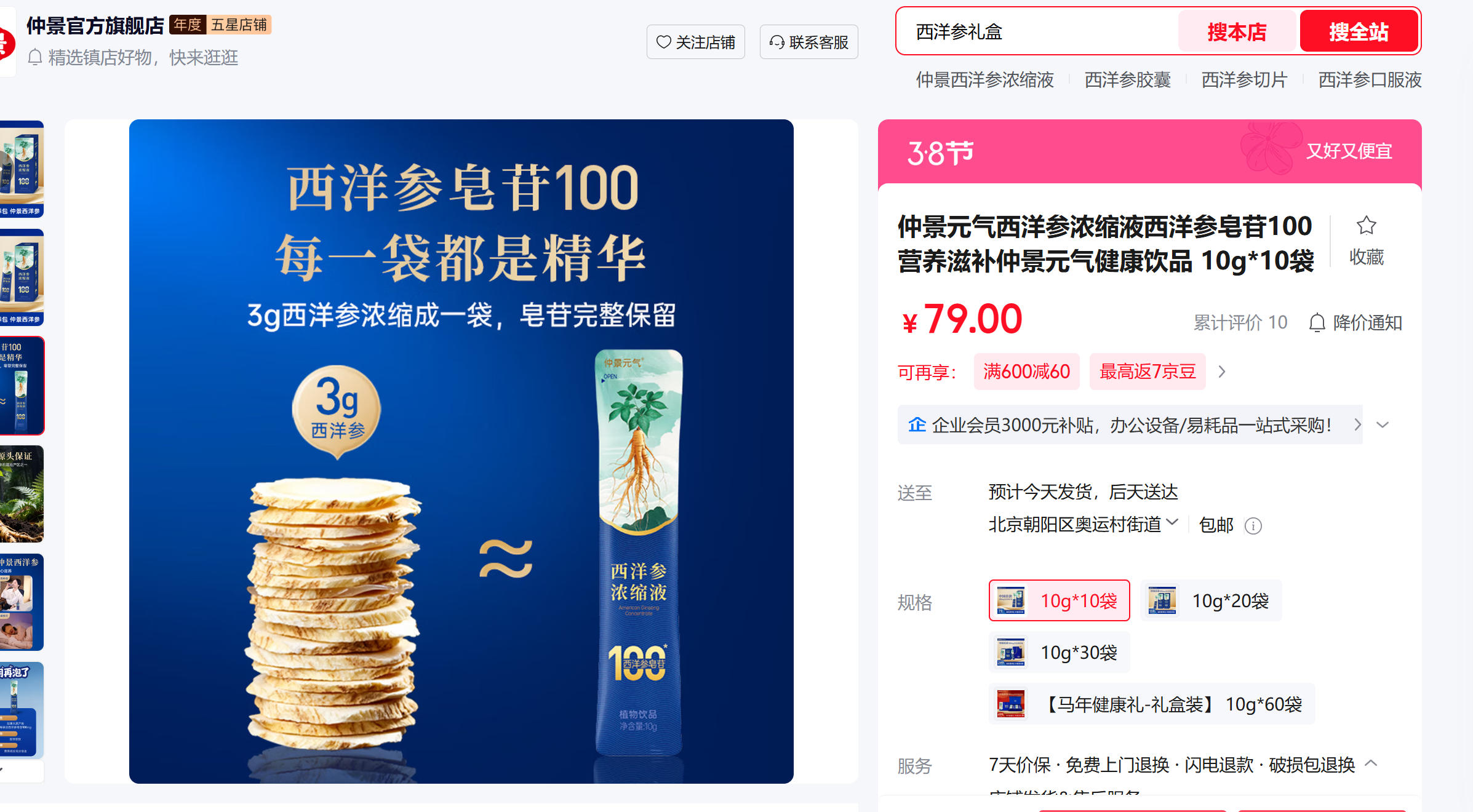Select the 10g*30袋 specification option
1473x812 pixels.
click(x=1059, y=652)
